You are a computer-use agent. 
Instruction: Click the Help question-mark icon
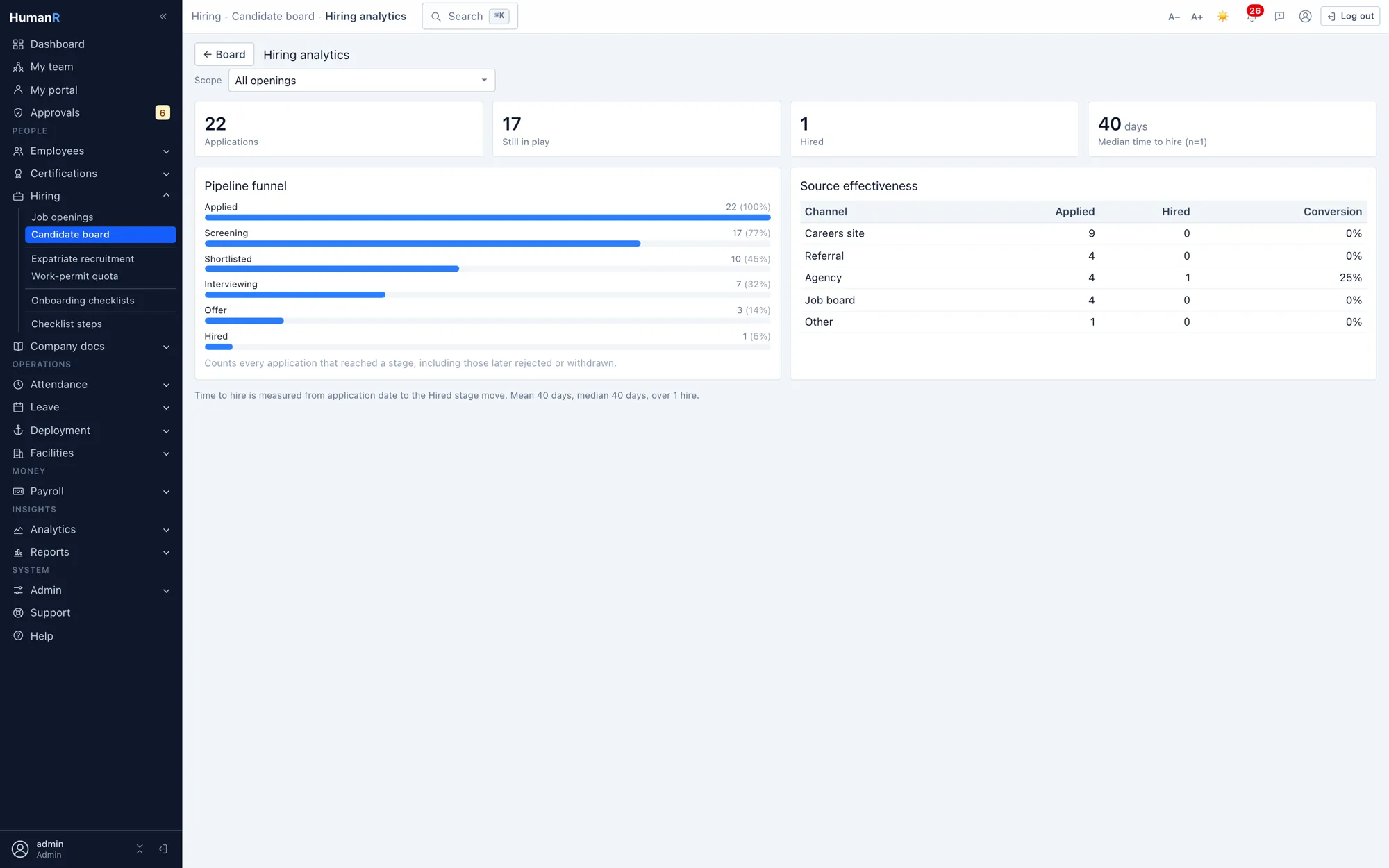(x=18, y=636)
